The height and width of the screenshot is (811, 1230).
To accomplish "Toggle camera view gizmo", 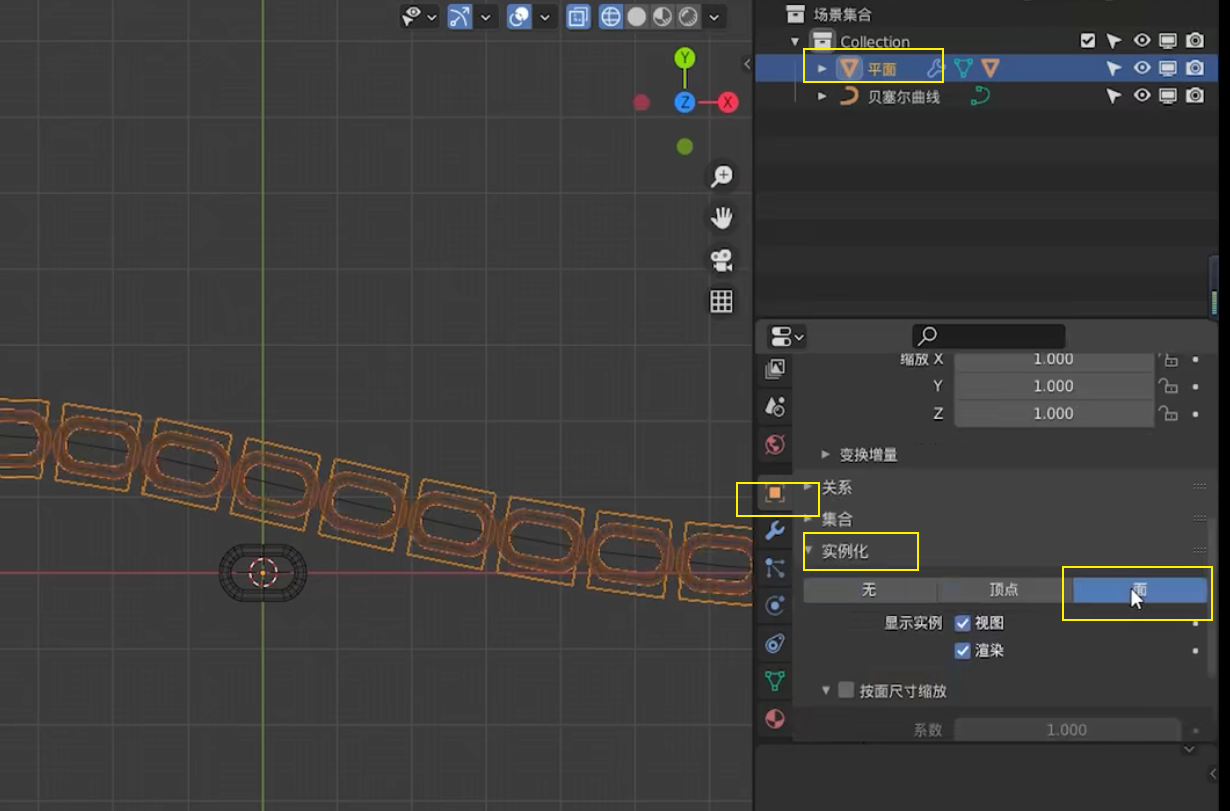I will [721, 260].
